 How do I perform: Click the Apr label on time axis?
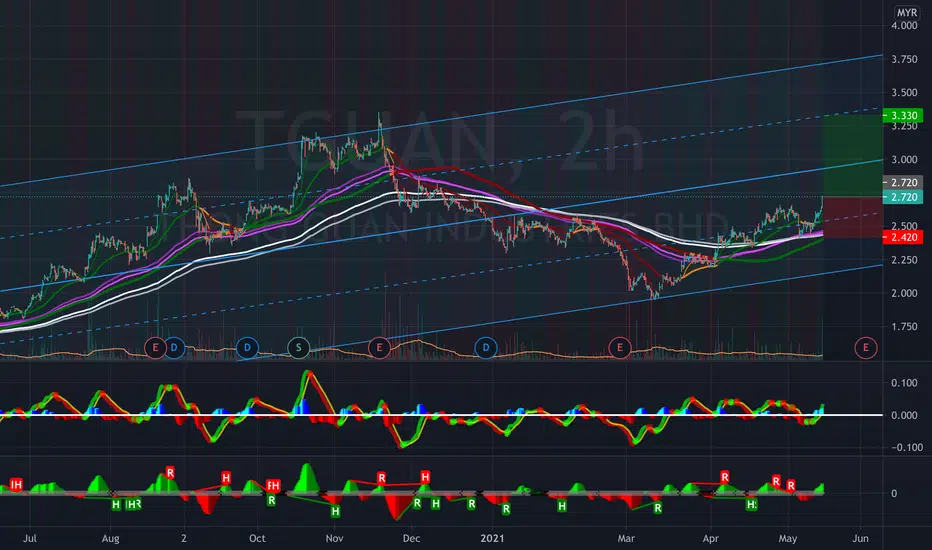click(x=710, y=538)
